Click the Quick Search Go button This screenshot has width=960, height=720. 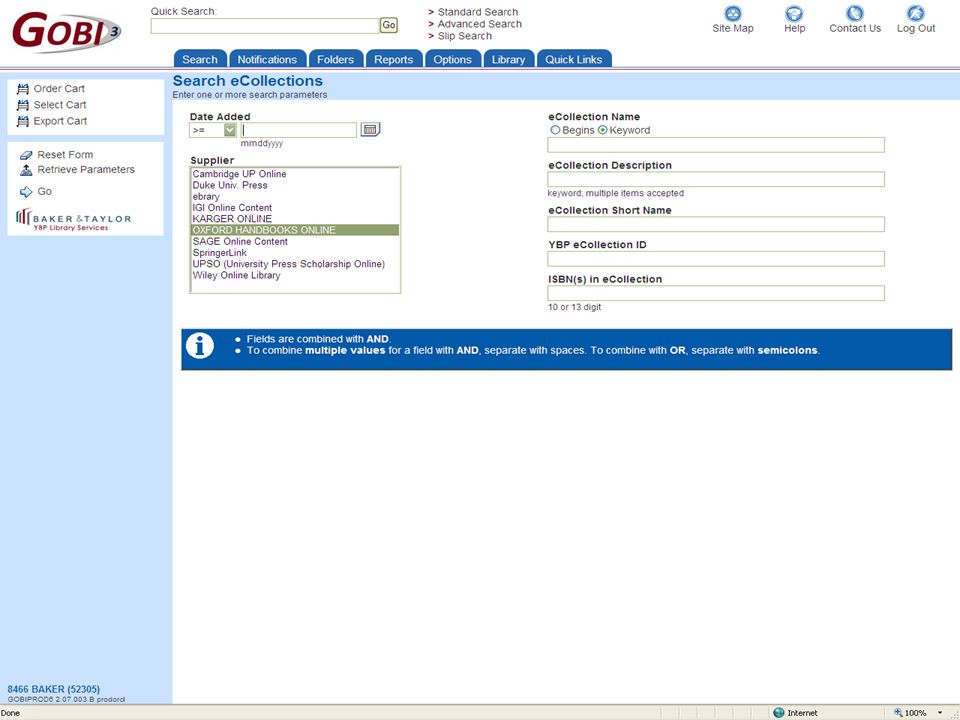click(x=389, y=25)
